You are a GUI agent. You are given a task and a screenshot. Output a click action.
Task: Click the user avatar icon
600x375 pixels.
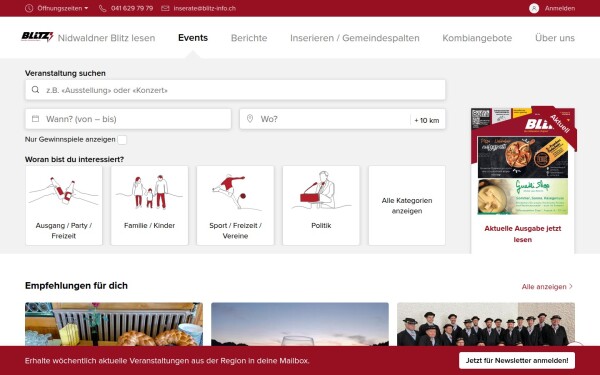pos(534,8)
